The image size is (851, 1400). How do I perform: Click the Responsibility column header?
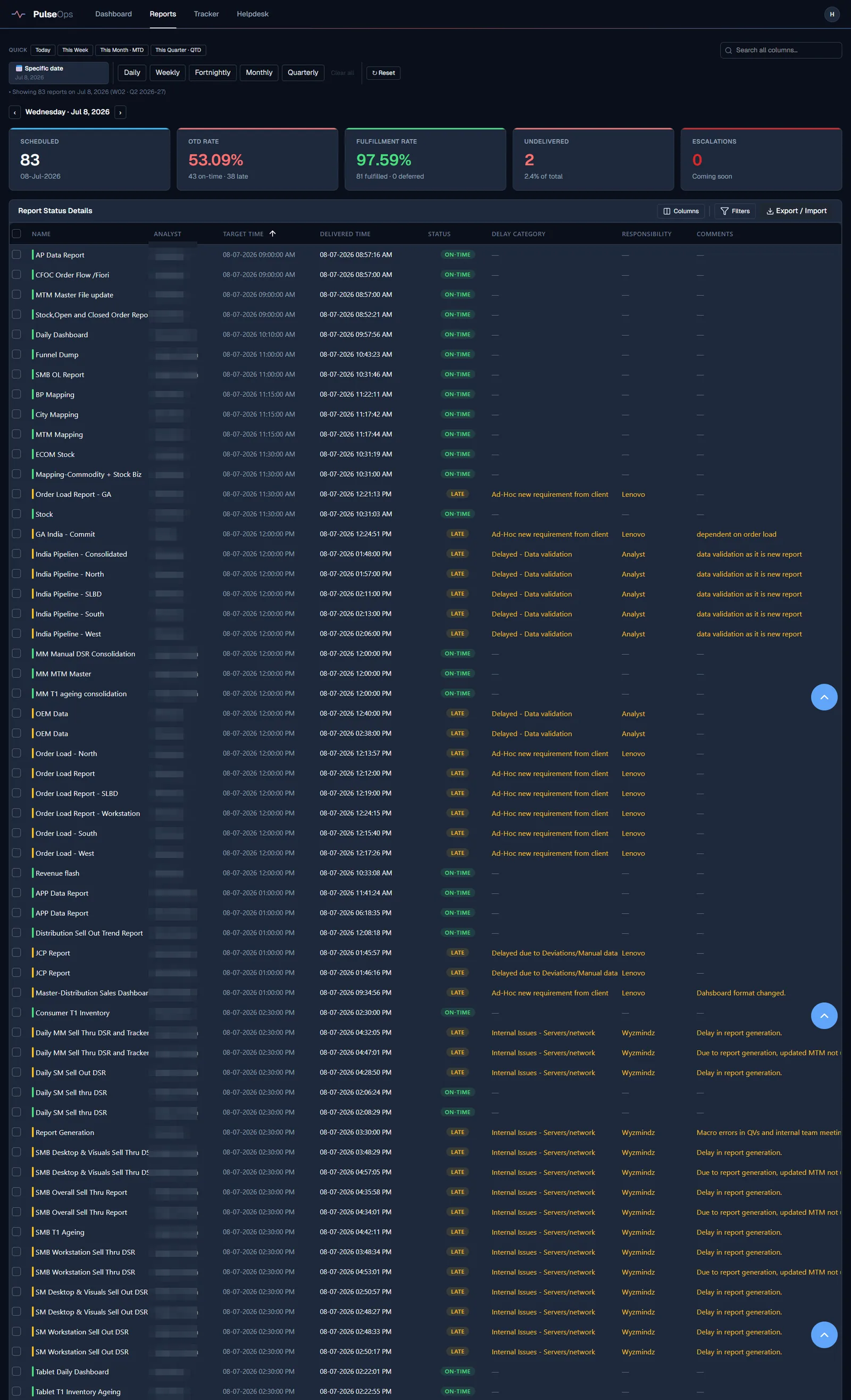646,234
